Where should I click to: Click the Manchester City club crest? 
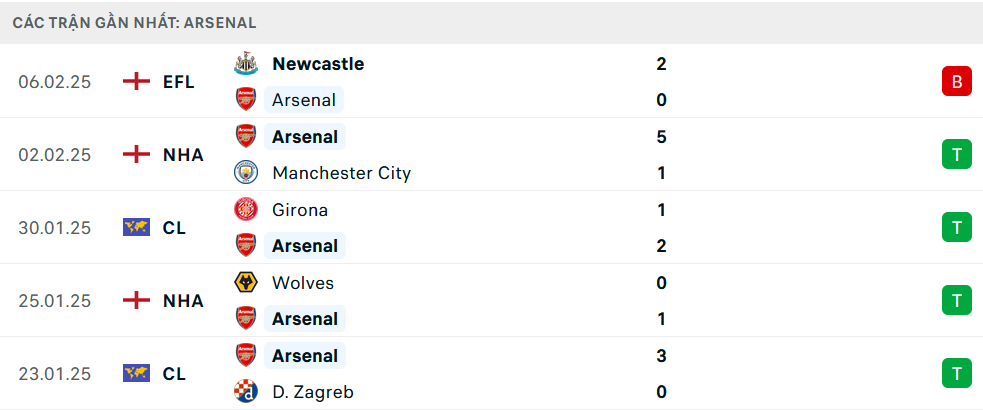click(x=245, y=173)
